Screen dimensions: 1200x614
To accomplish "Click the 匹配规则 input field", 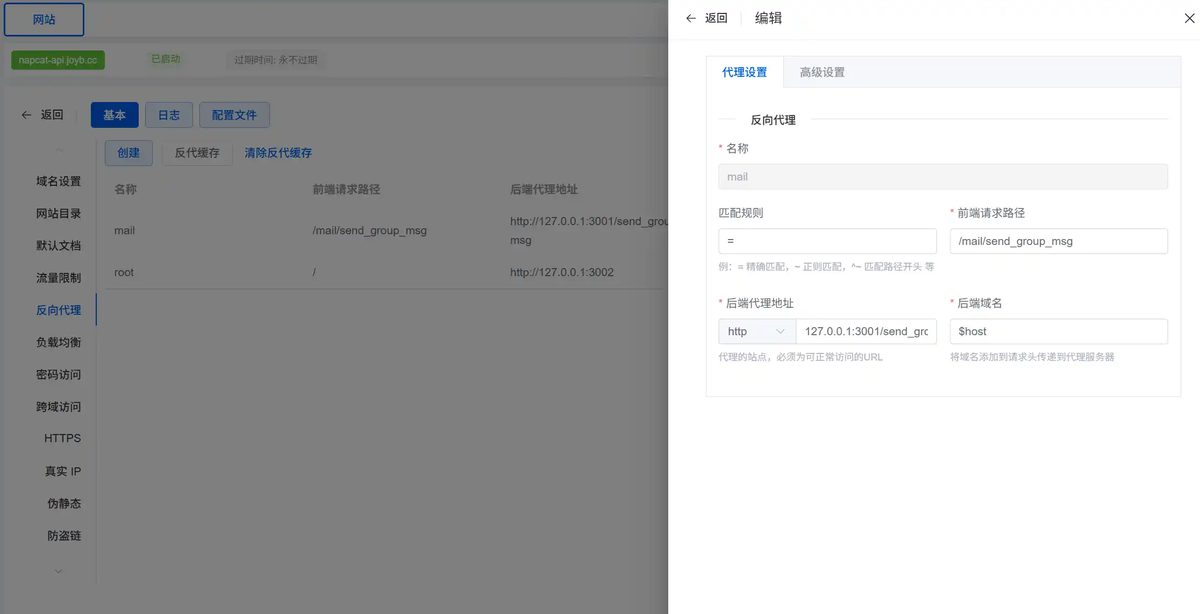I will pyautogui.click(x=827, y=241).
